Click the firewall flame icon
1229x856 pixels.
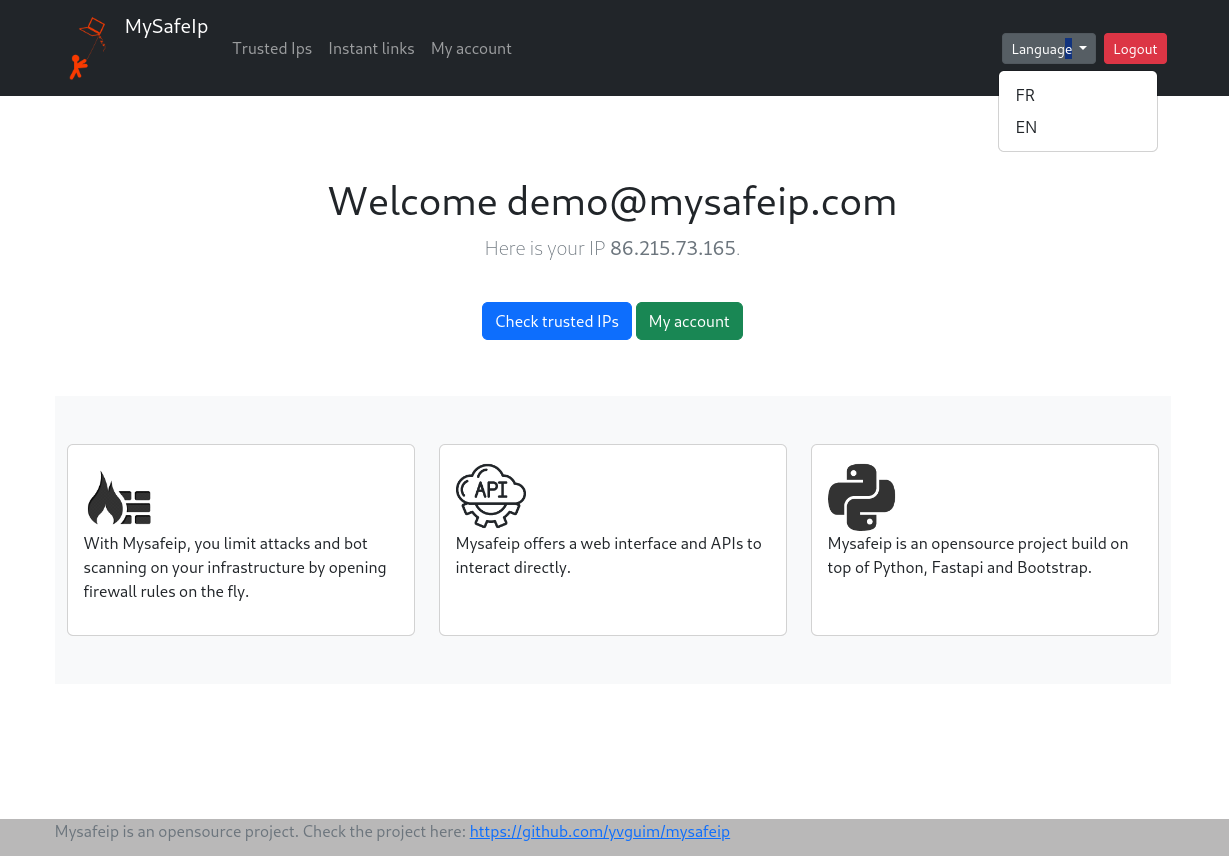pyautogui.click(x=119, y=498)
